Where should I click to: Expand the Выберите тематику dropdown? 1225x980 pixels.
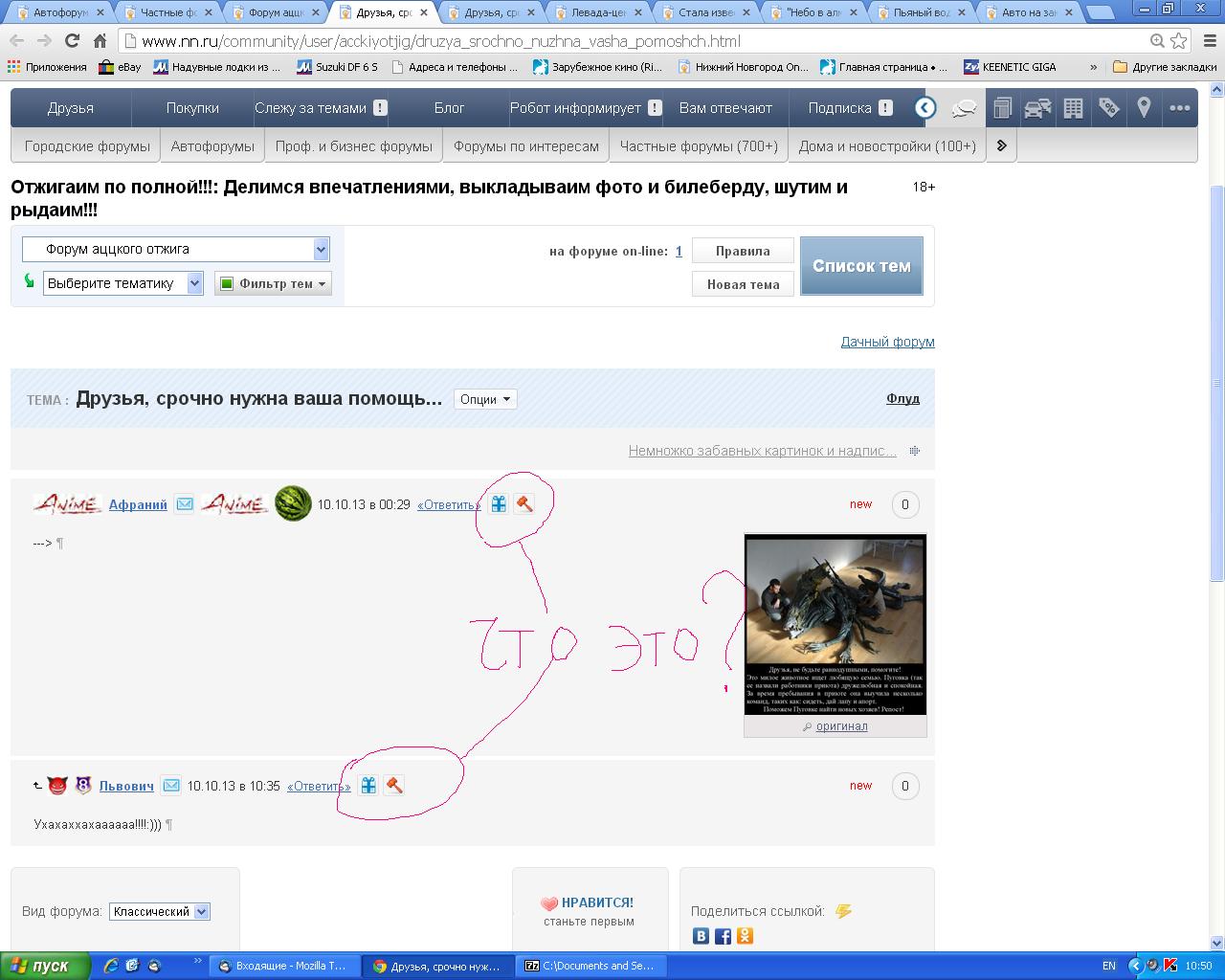[123, 283]
